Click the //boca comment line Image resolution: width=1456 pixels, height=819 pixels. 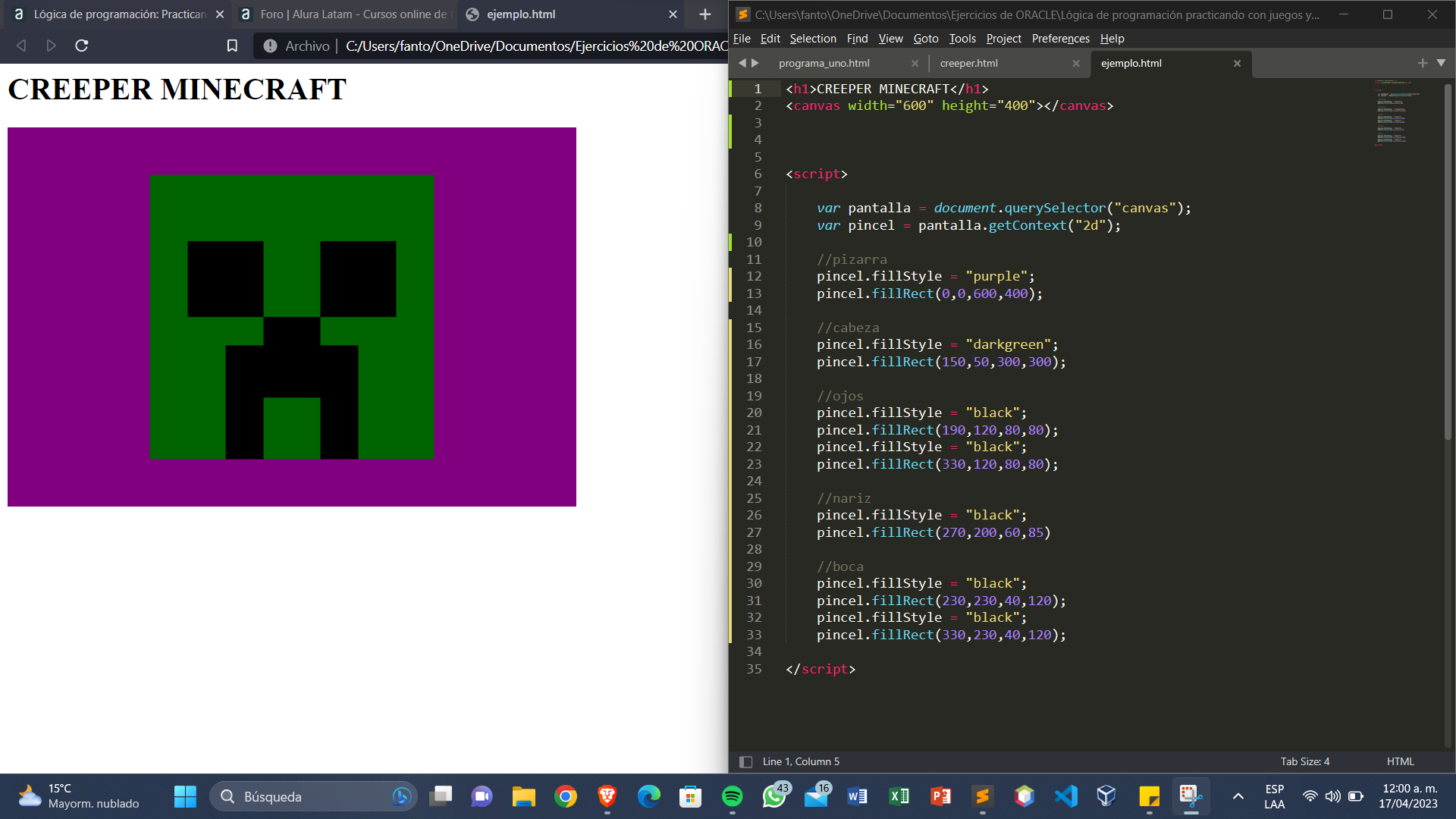(x=840, y=566)
